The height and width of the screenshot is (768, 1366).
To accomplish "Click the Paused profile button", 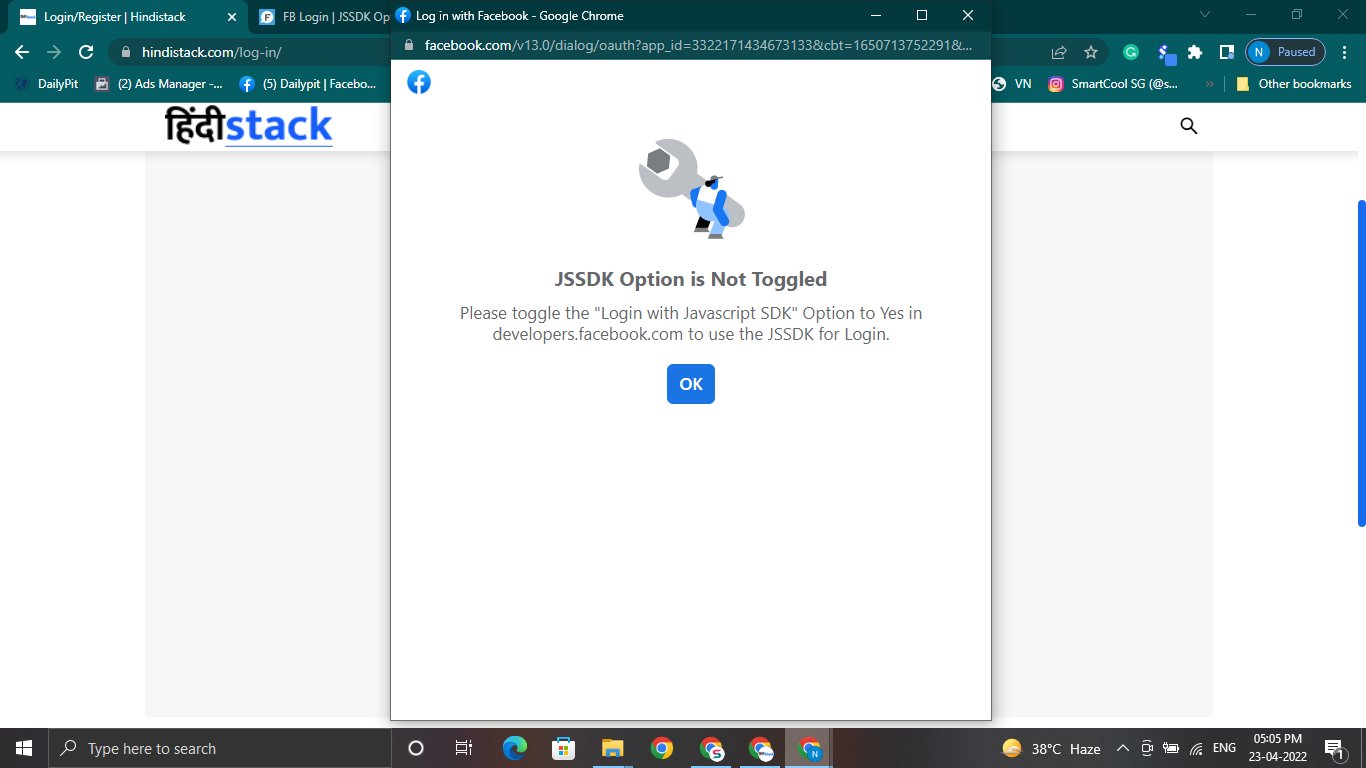I will [x=1286, y=52].
